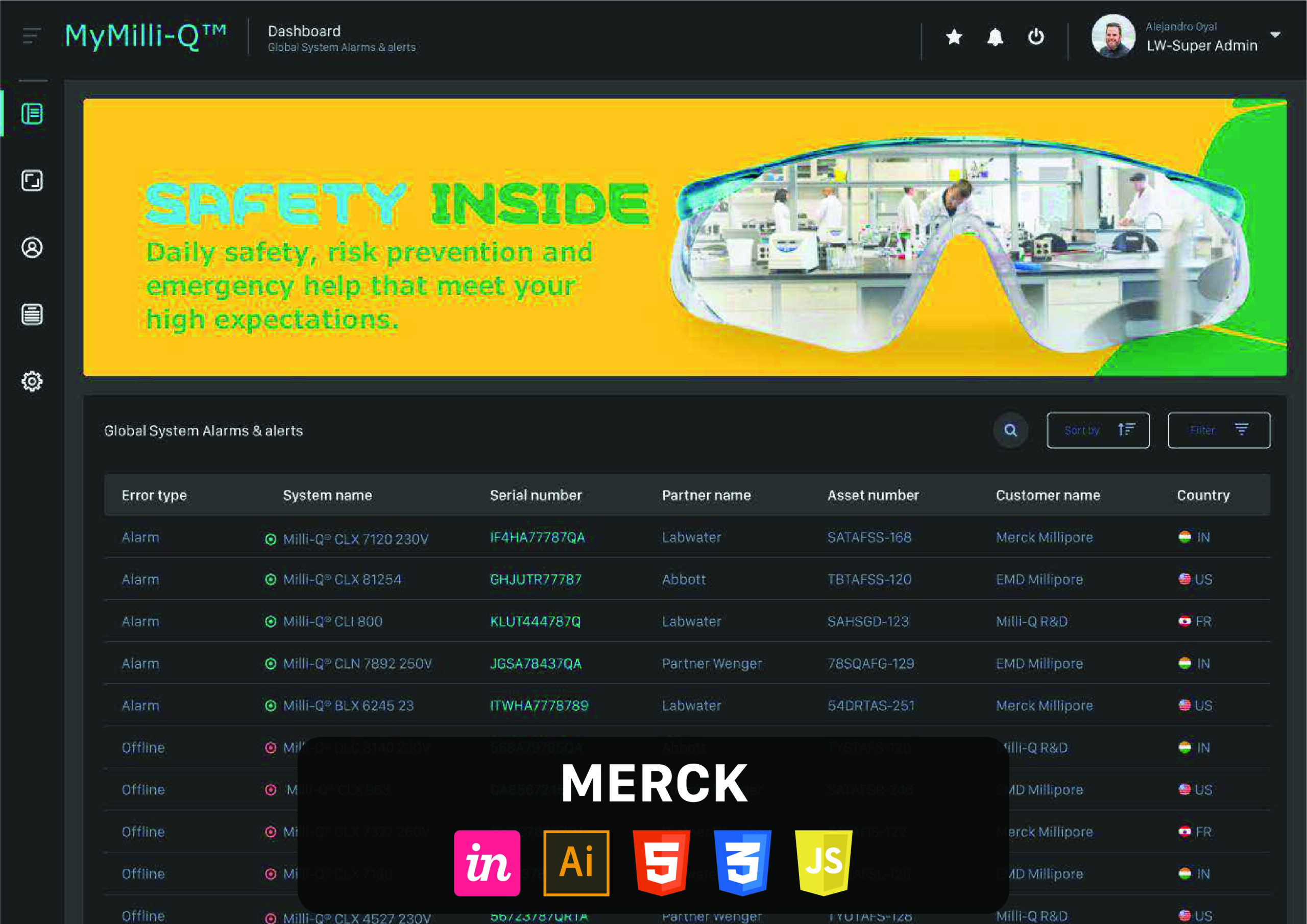The width and height of the screenshot is (1307, 924).
Task: Open serial number IF4HA77787QA link
Action: pos(538,538)
